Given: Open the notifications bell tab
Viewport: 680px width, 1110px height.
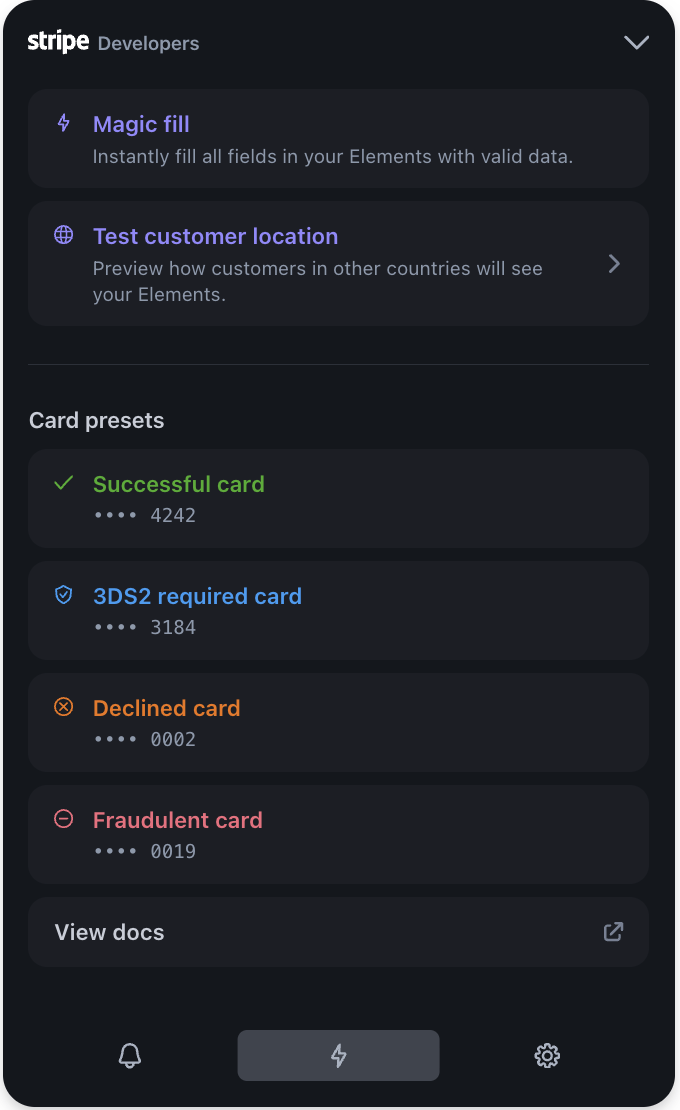Looking at the screenshot, I should (x=130, y=1055).
